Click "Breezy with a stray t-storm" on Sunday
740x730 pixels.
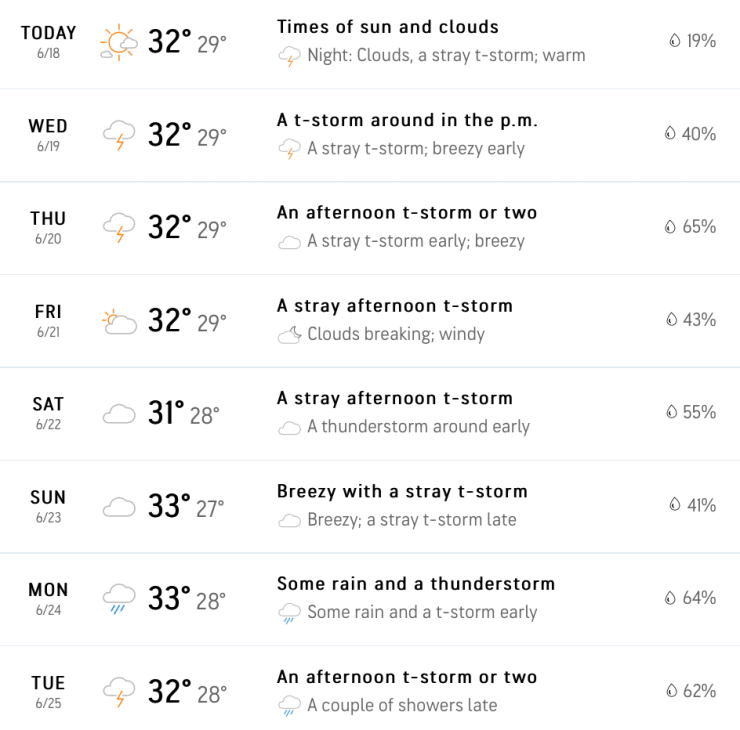point(402,491)
